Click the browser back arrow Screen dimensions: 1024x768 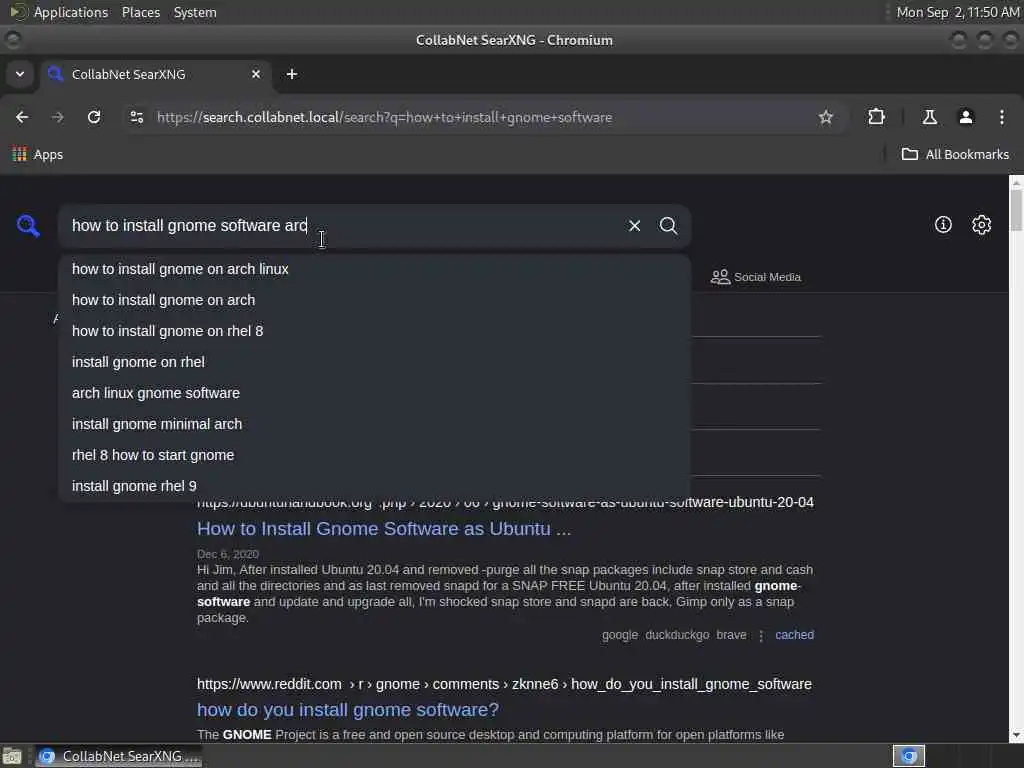[22, 118]
